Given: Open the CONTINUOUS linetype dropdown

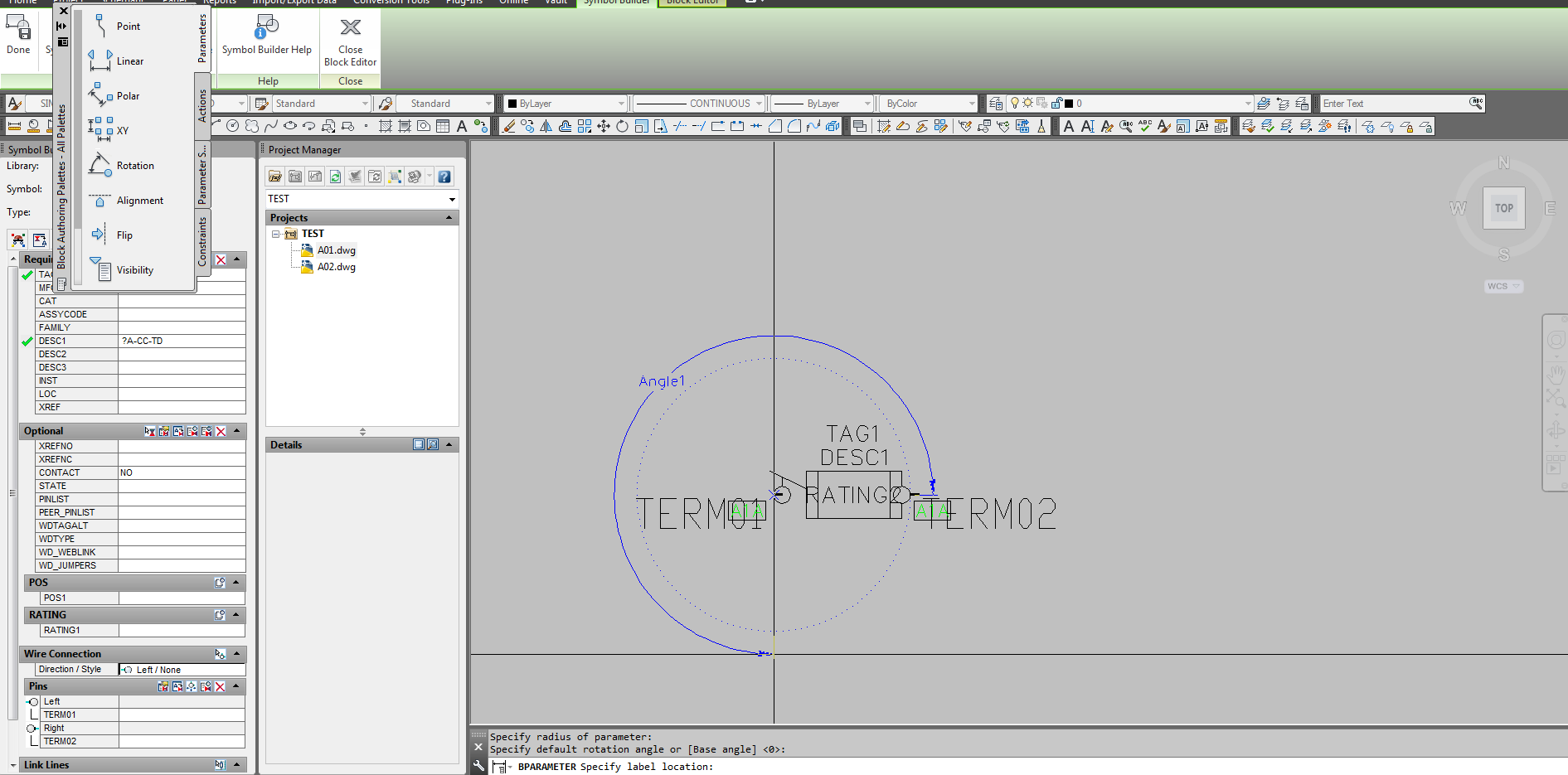Looking at the screenshot, I should [x=699, y=104].
